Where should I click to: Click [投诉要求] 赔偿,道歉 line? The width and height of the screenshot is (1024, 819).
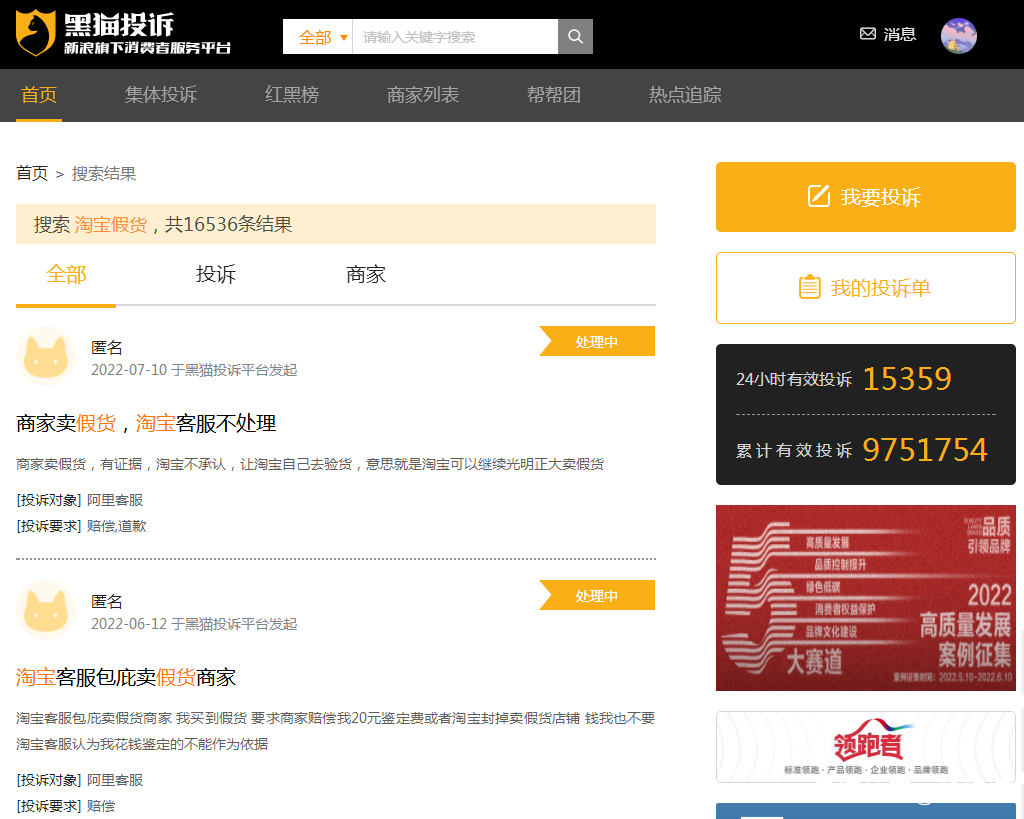click(82, 526)
